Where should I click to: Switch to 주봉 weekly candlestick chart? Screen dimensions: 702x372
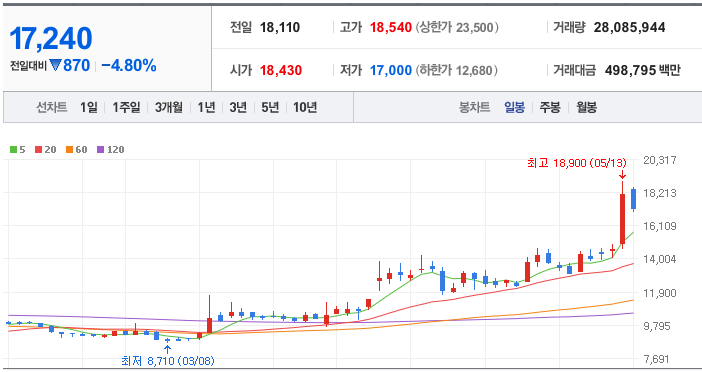(x=550, y=107)
